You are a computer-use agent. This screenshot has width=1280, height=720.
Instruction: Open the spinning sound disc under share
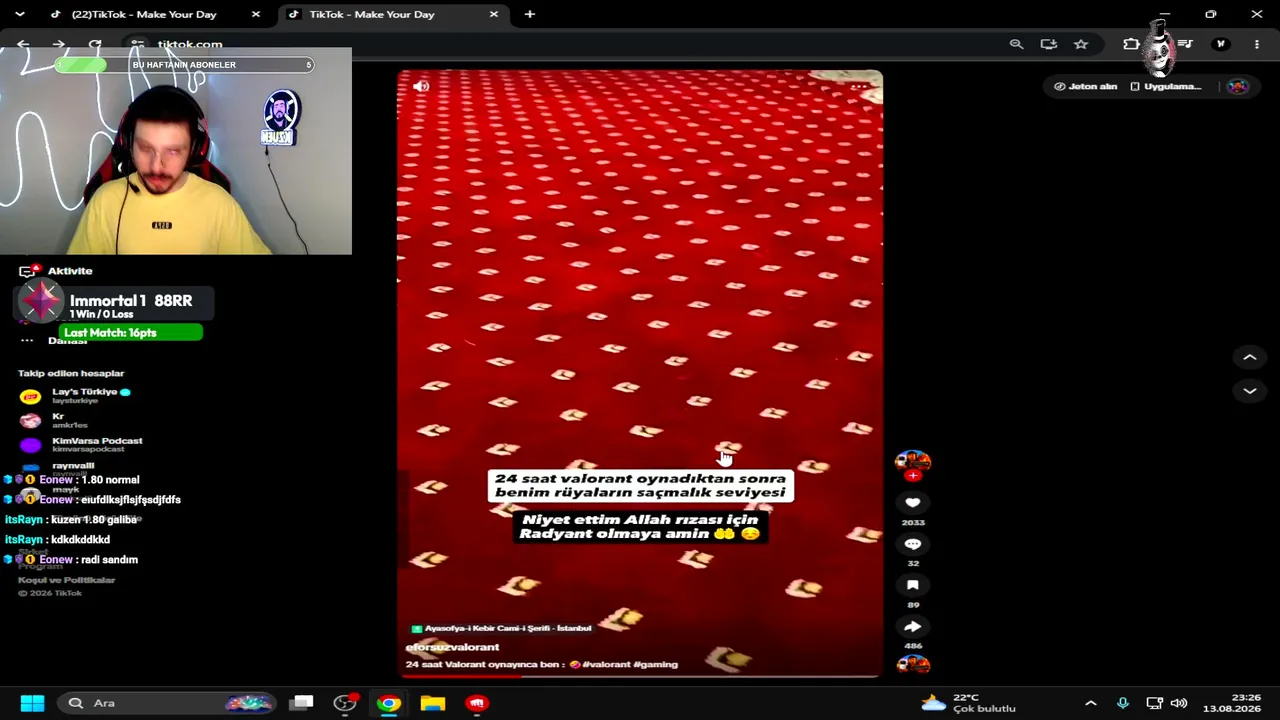913,664
